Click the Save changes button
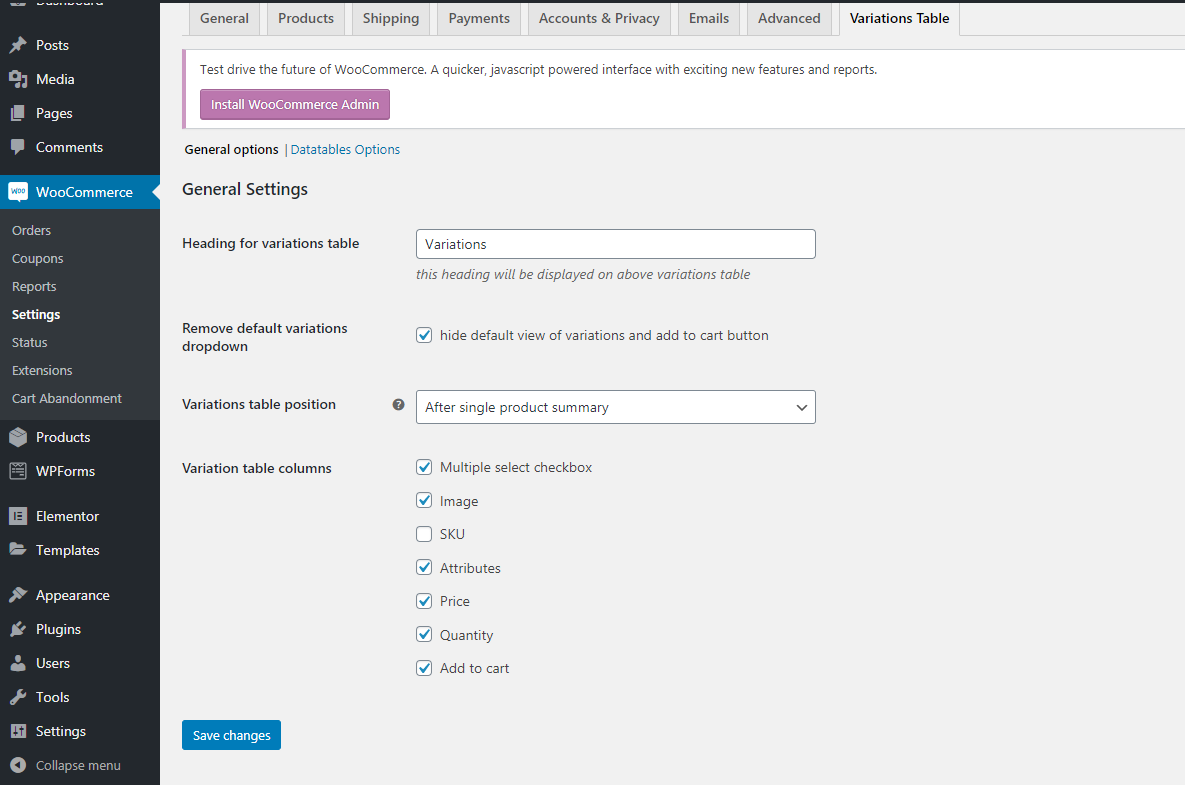The width and height of the screenshot is (1185, 785). 231,735
